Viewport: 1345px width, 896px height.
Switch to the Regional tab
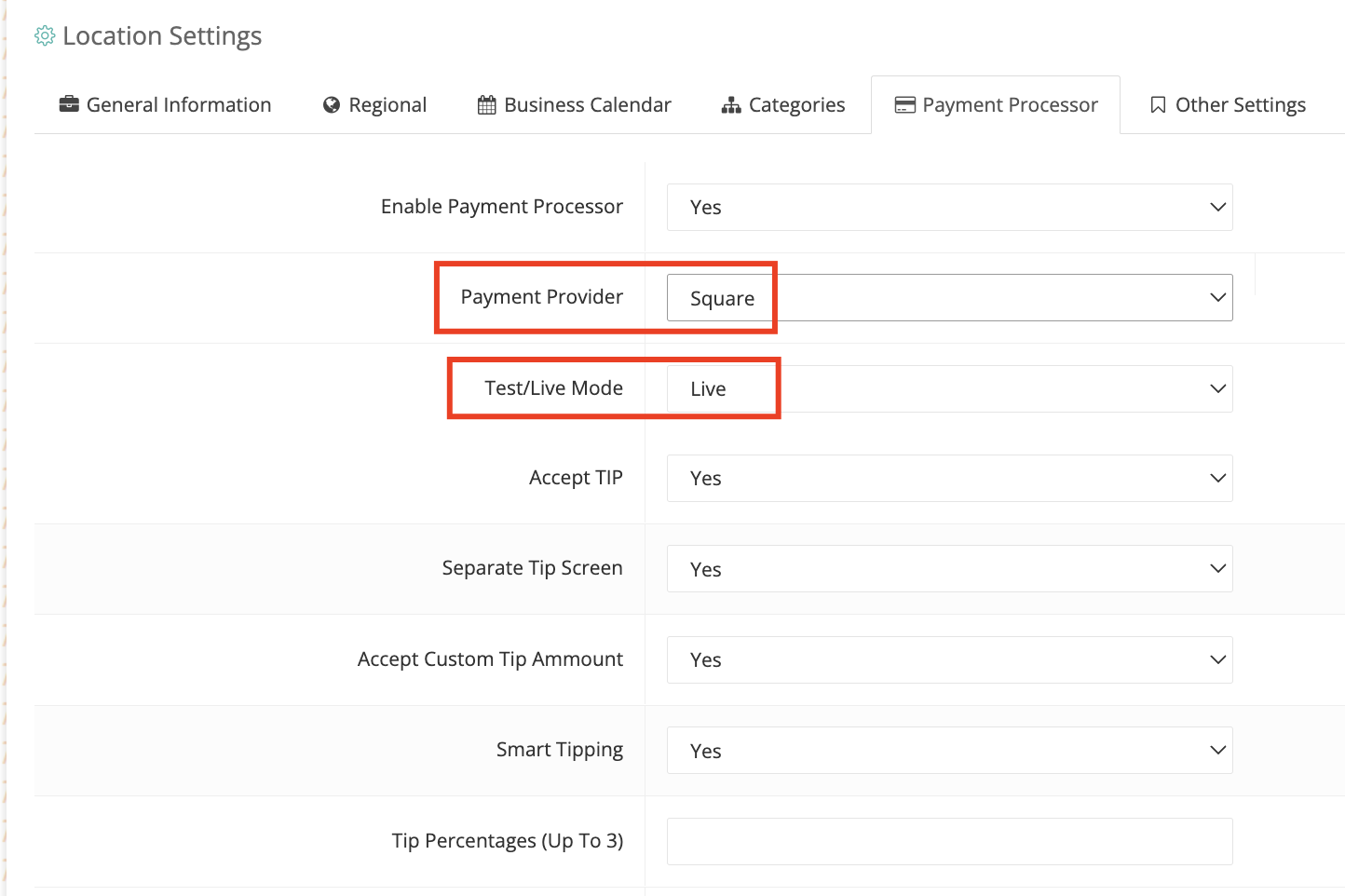click(375, 105)
